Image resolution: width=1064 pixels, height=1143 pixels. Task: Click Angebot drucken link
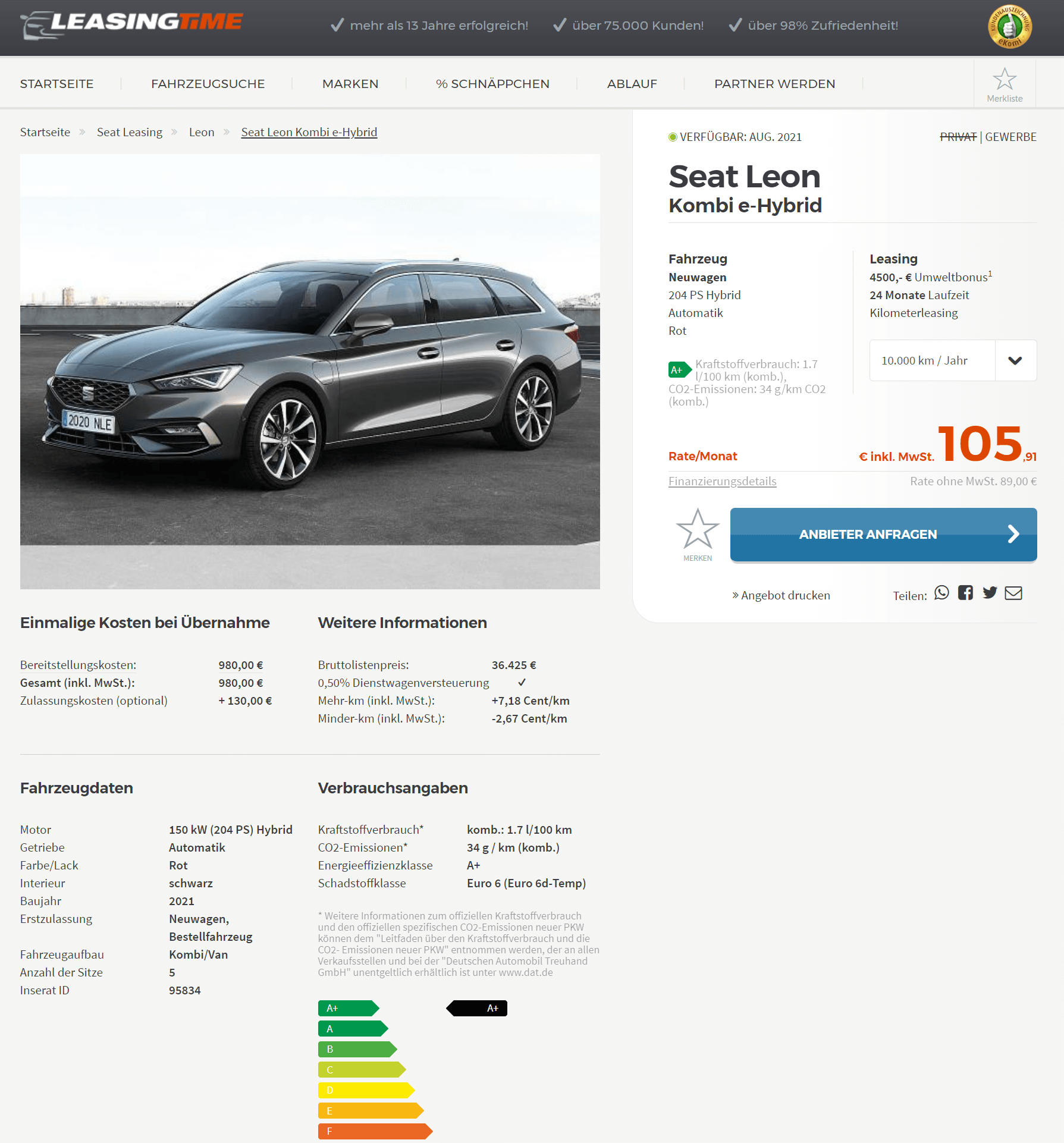(781, 595)
